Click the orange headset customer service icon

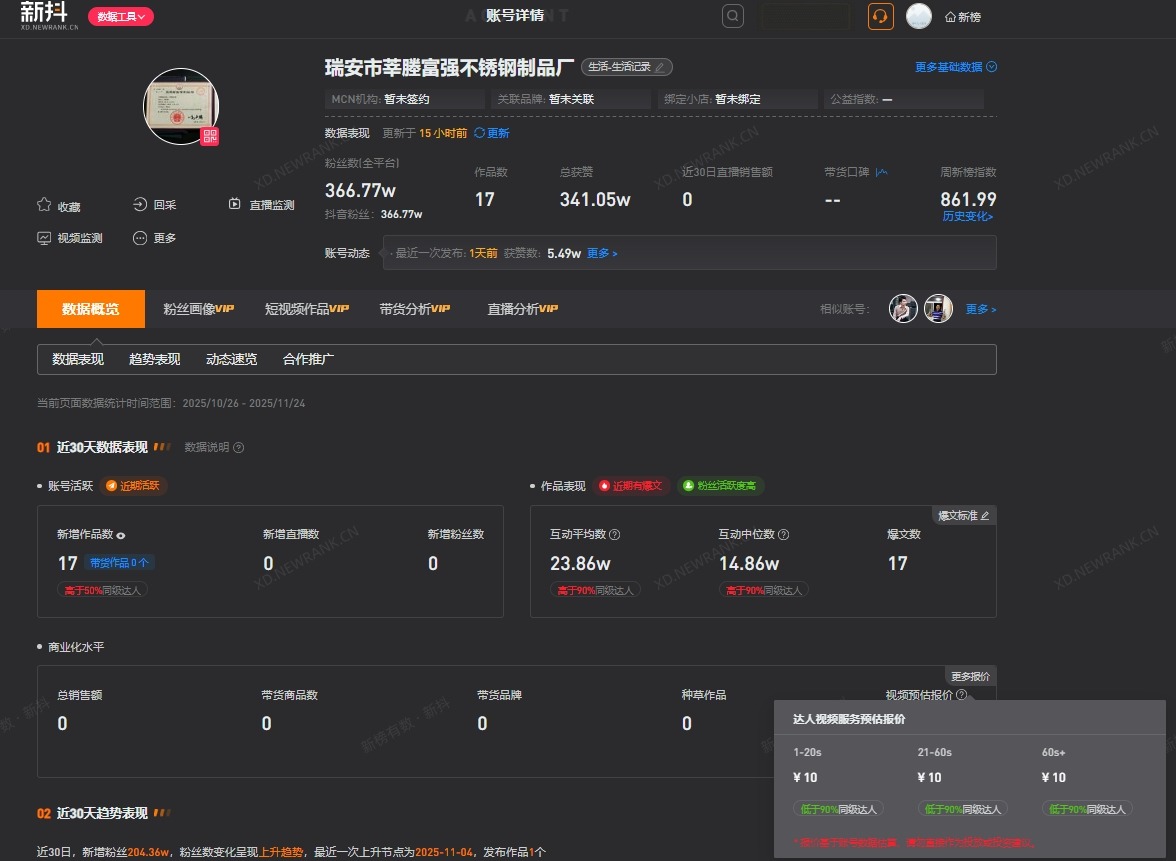[881, 16]
